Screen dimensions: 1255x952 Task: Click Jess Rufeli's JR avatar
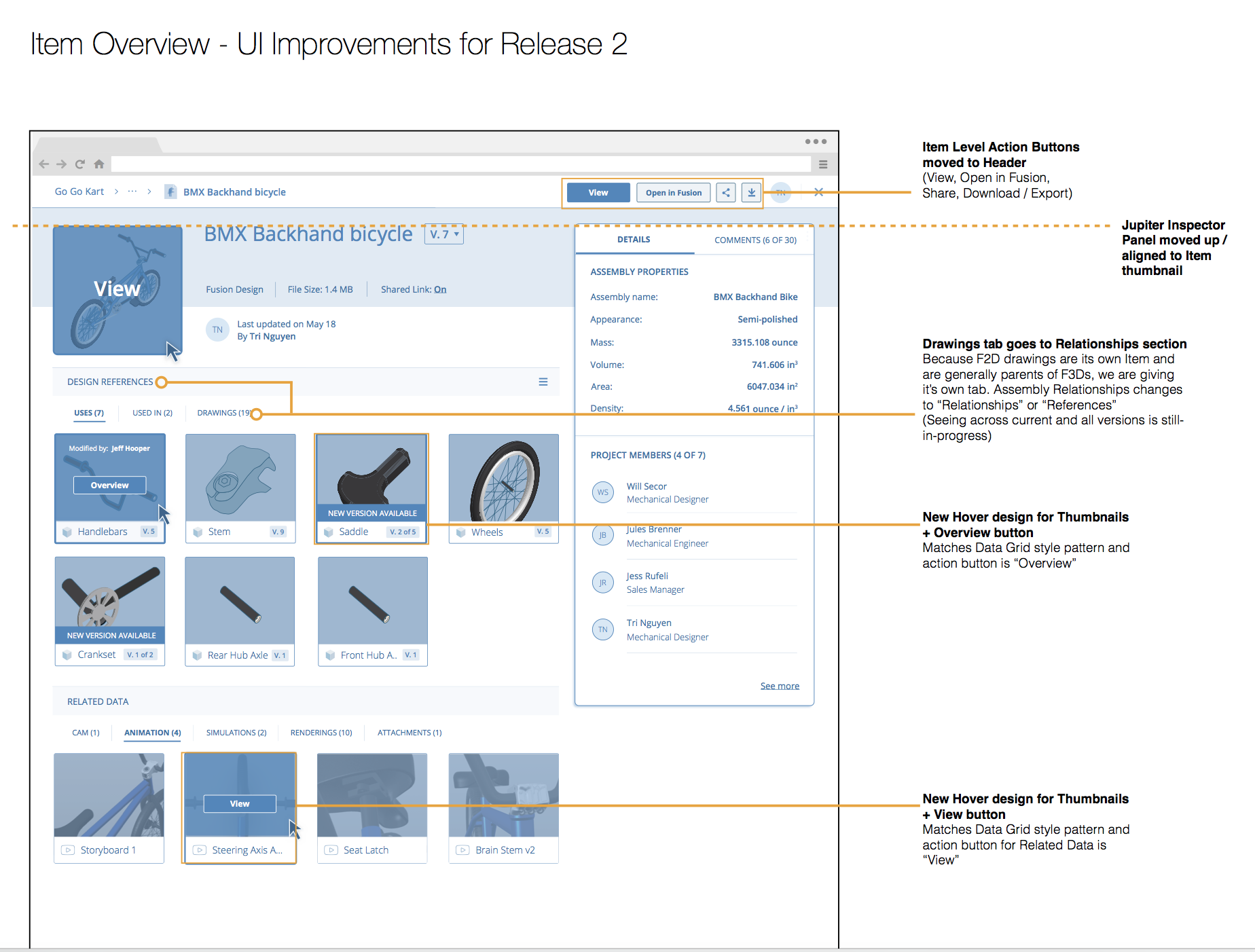(603, 583)
